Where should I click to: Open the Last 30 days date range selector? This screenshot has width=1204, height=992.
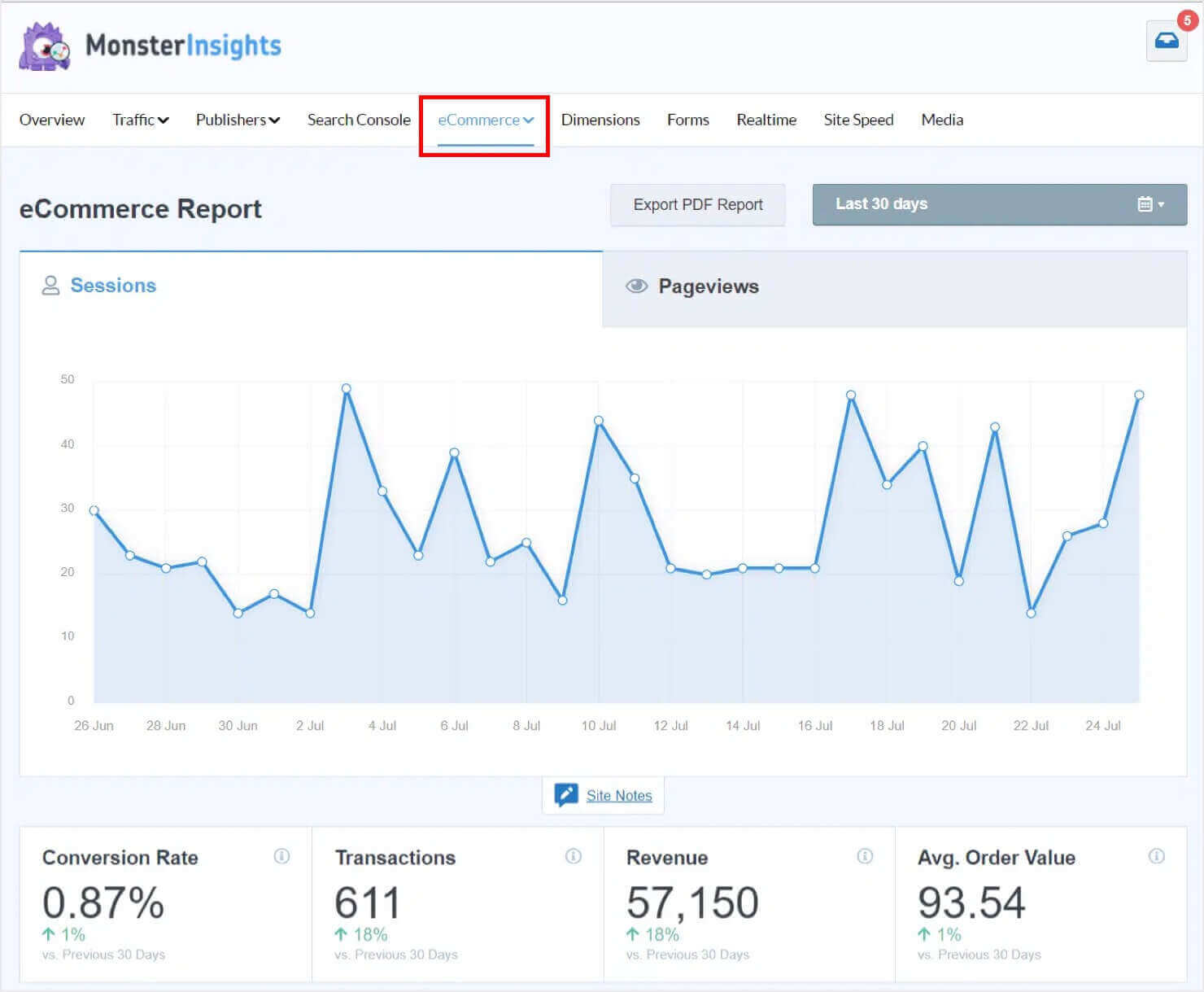tap(881, 204)
